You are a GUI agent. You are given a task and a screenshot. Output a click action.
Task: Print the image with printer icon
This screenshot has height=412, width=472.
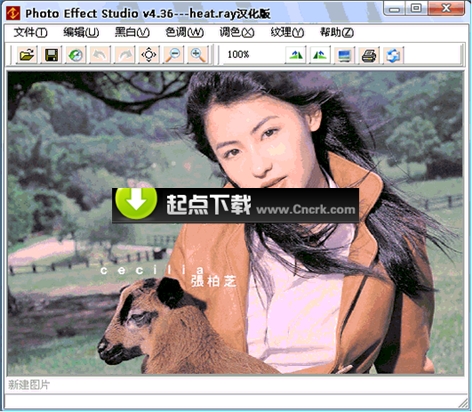tap(369, 55)
